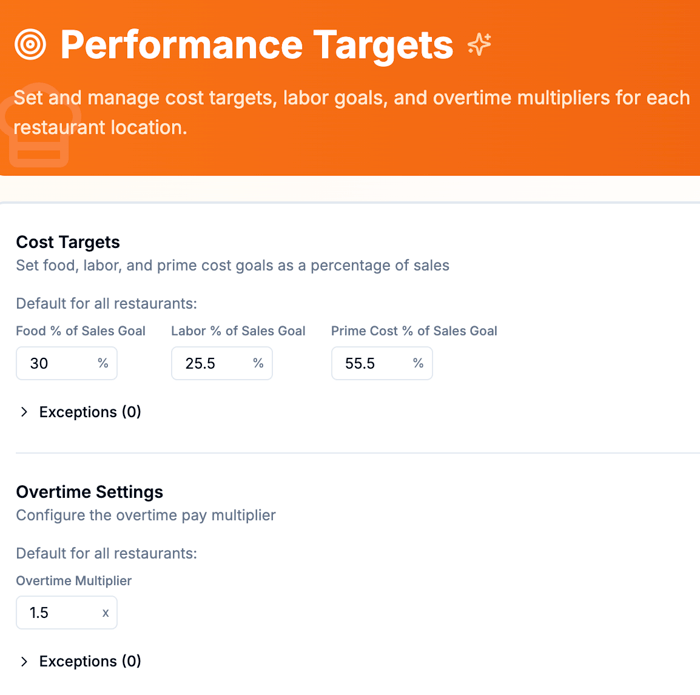The image size is (700, 695).
Task: Click the percent symbol in Food field
Action: point(103,363)
